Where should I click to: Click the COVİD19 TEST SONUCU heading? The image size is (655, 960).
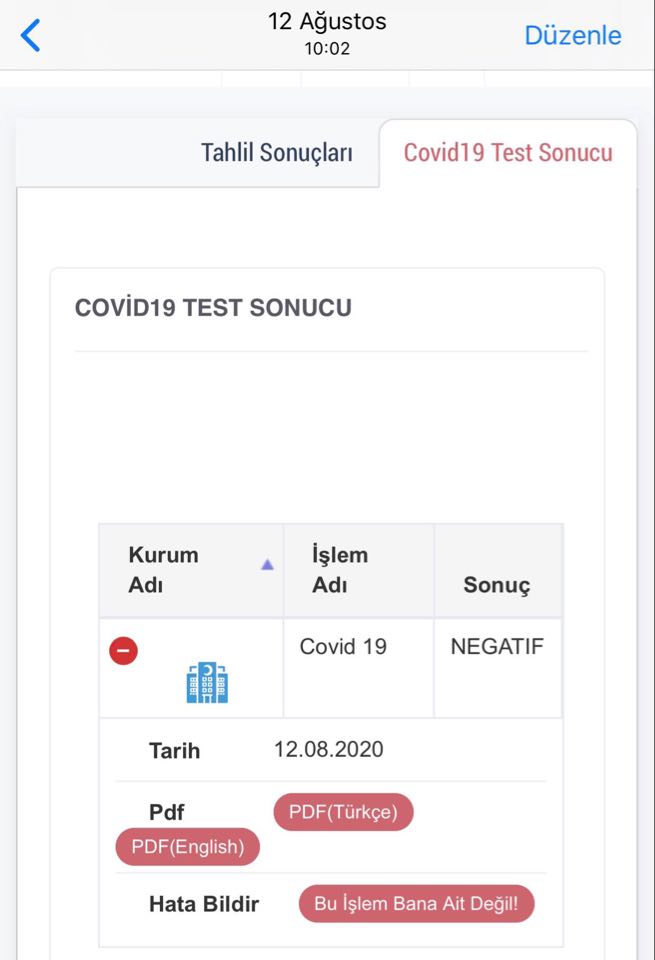pyautogui.click(x=213, y=308)
